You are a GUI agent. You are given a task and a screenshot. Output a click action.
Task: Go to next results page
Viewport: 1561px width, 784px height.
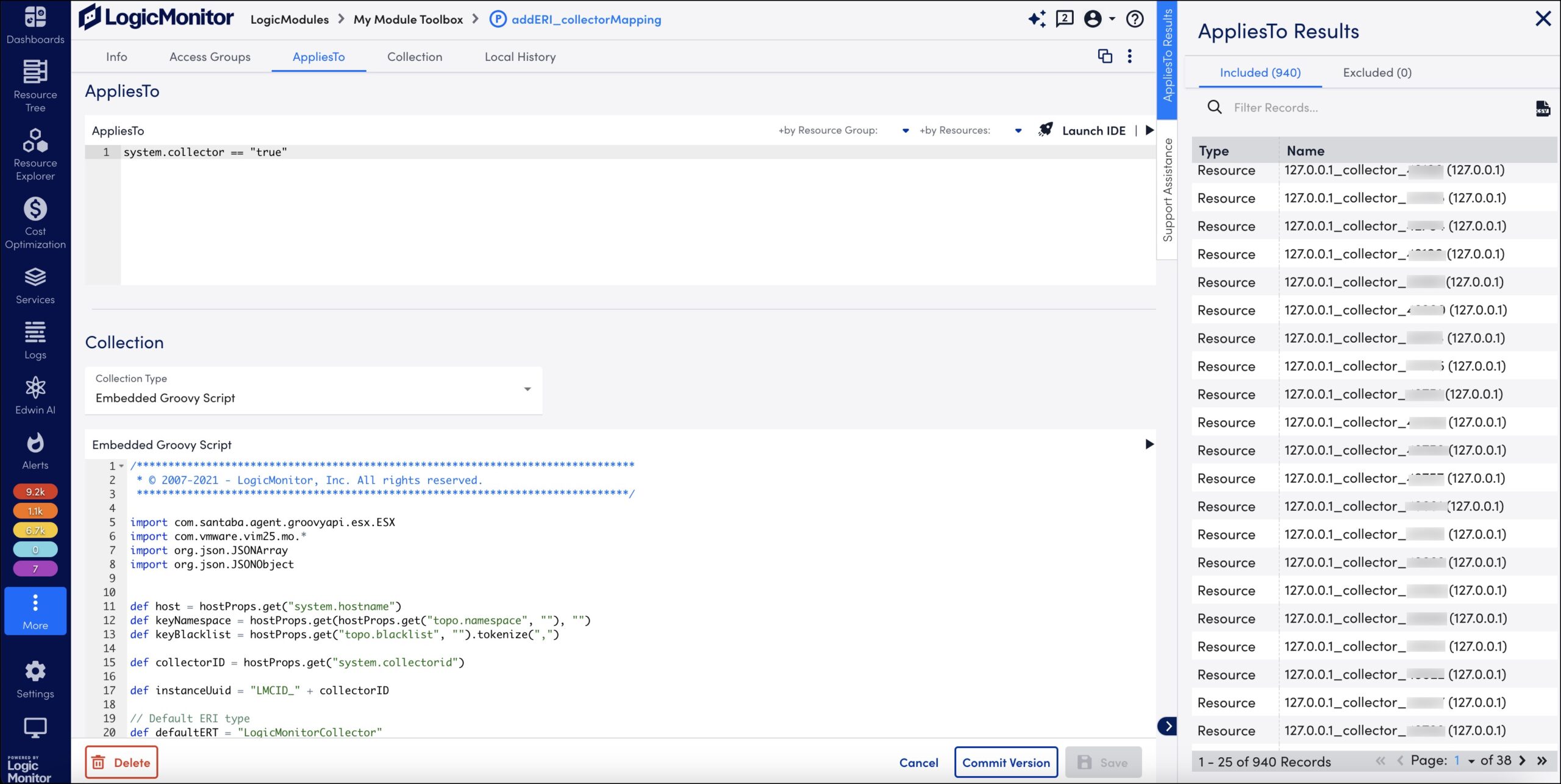coord(1523,760)
